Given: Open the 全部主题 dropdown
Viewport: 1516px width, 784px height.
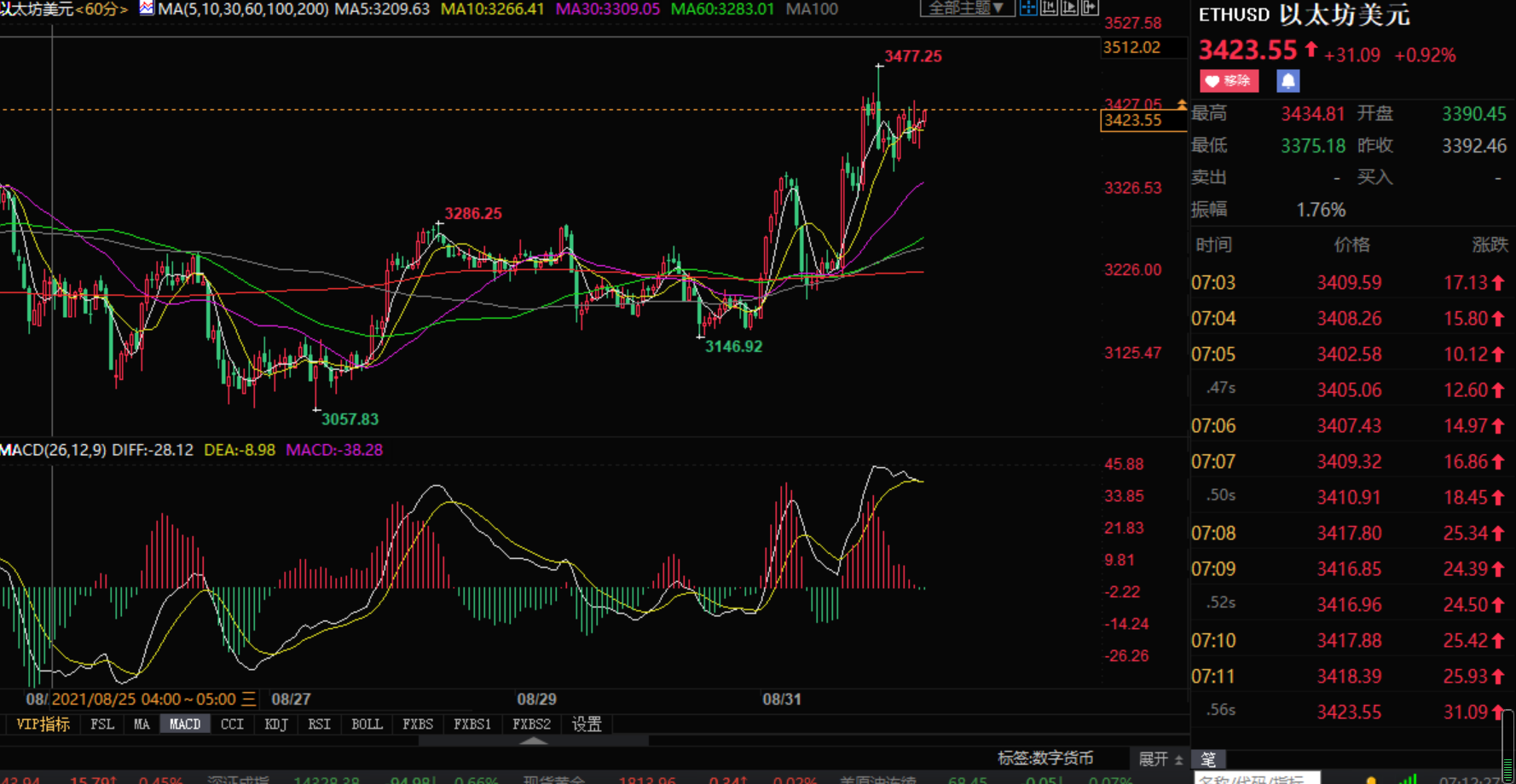Looking at the screenshot, I should point(966,8).
